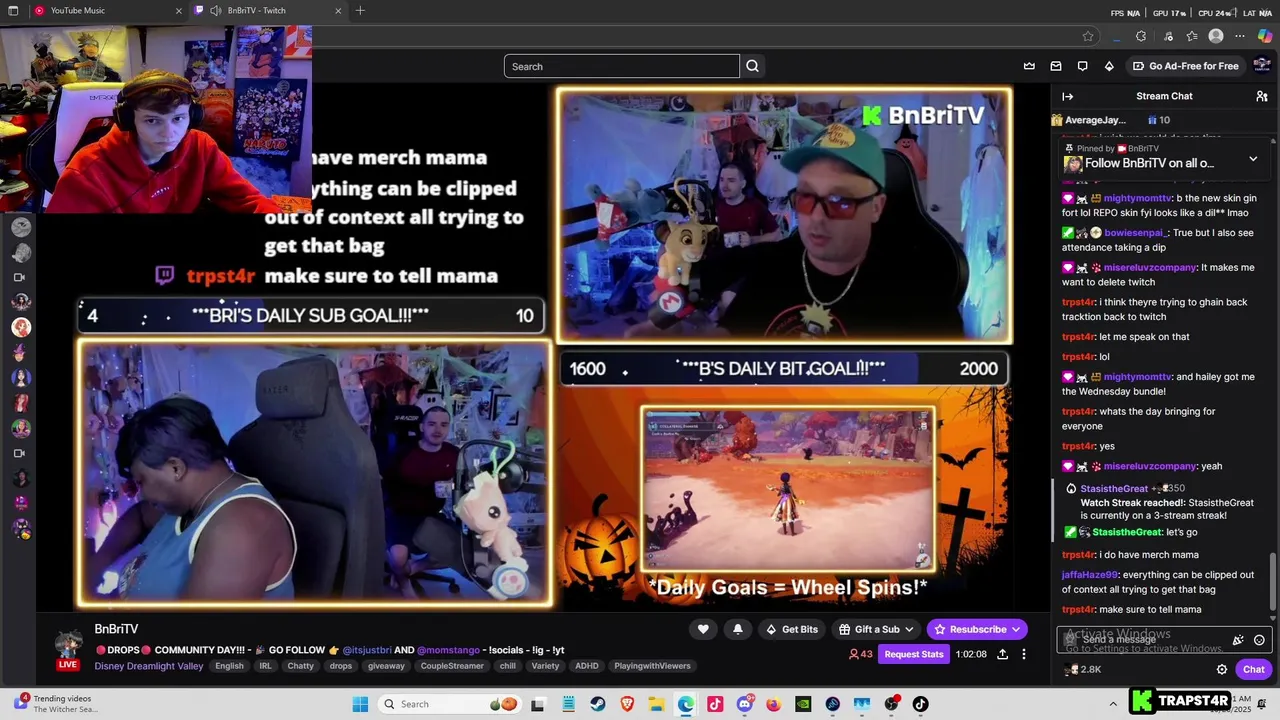This screenshot has height=720, width=1280.
Task: Select the PlayingwithViewers tag
Action: pyautogui.click(x=651, y=666)
